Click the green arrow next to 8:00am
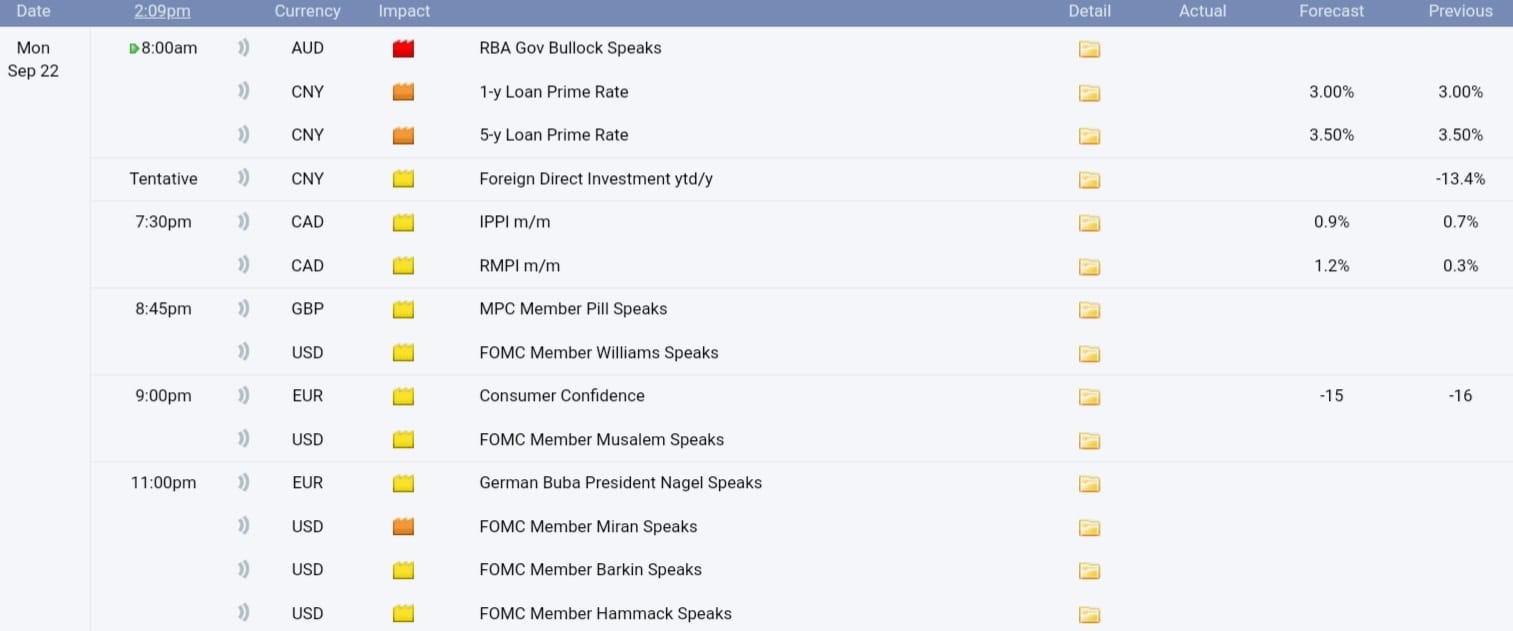This screenshot has width=1513, height=631. (x=134, y=49)
